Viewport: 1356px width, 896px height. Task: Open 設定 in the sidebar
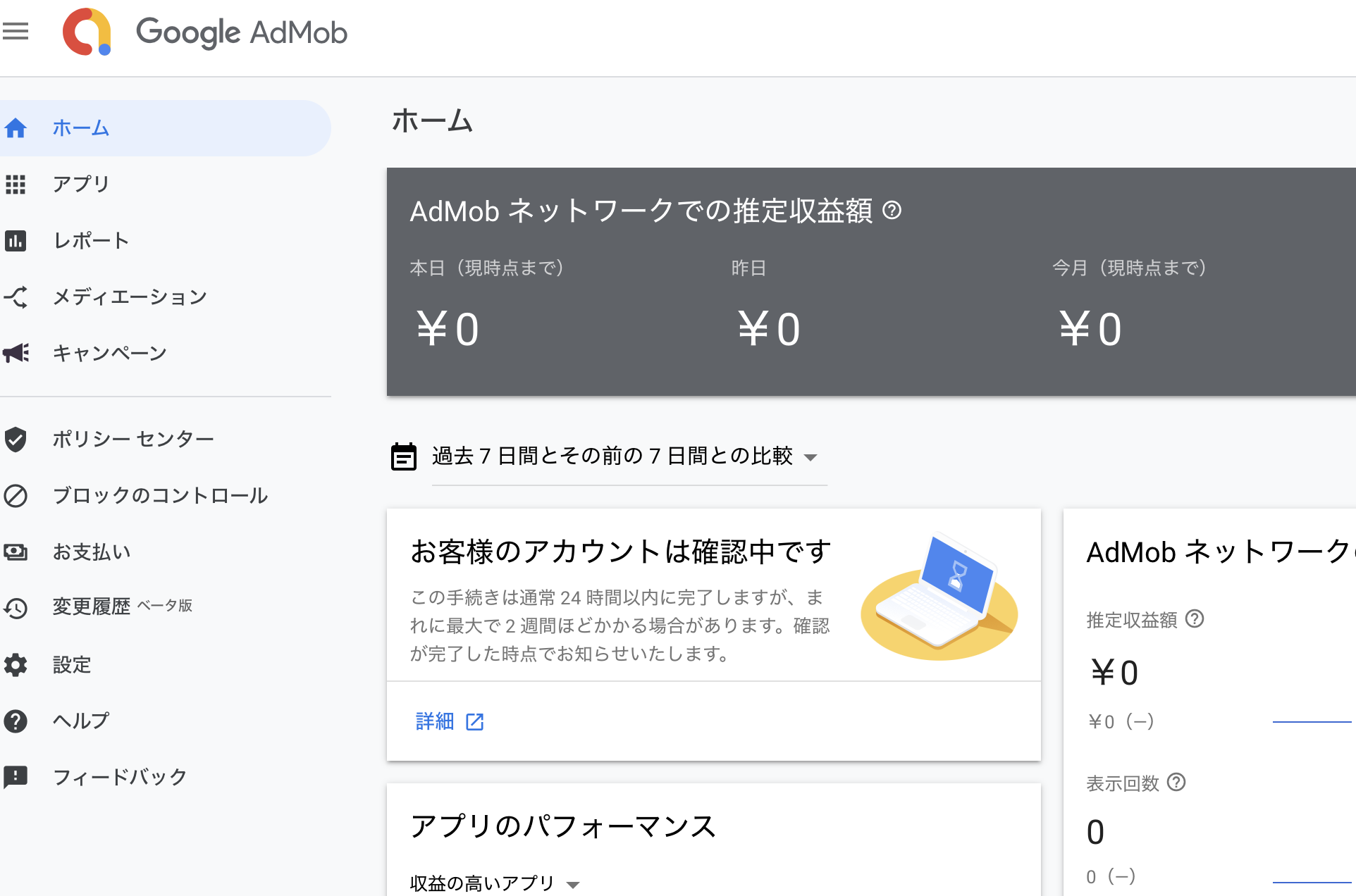pos(72,664)
